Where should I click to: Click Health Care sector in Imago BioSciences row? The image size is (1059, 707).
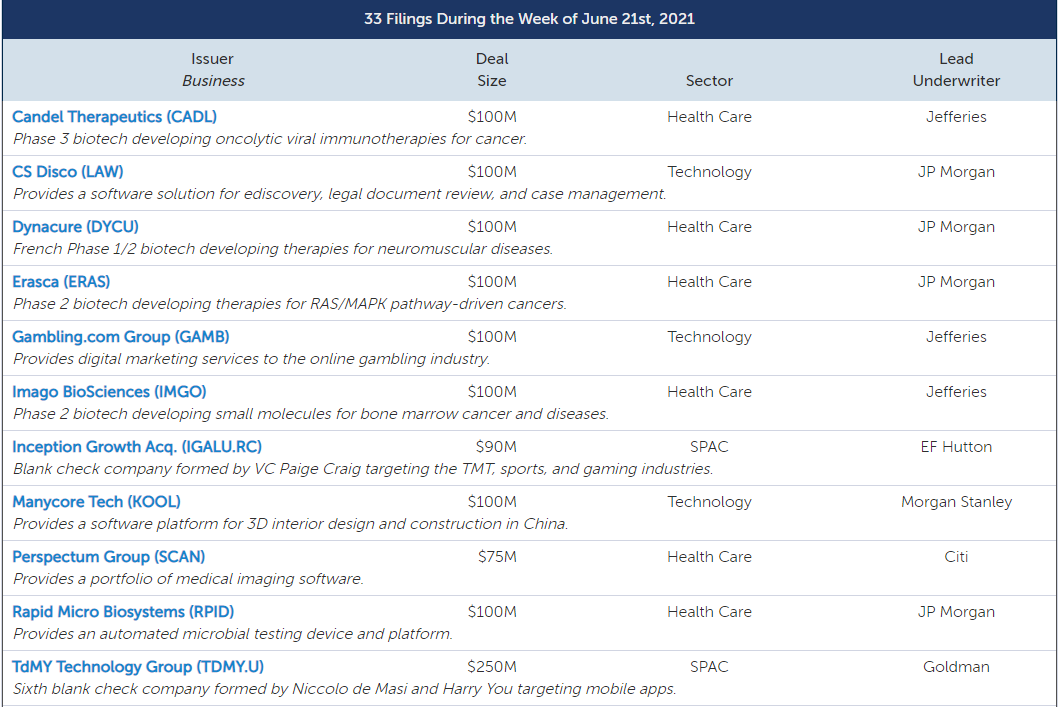point(709,392)
